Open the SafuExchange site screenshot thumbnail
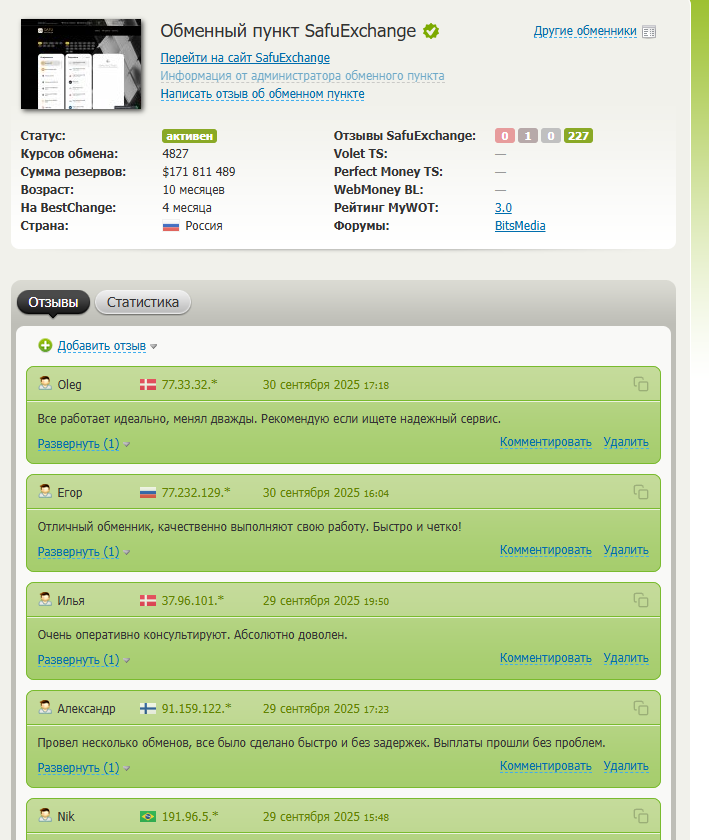709x840 pixels. [x=81, y=64]
